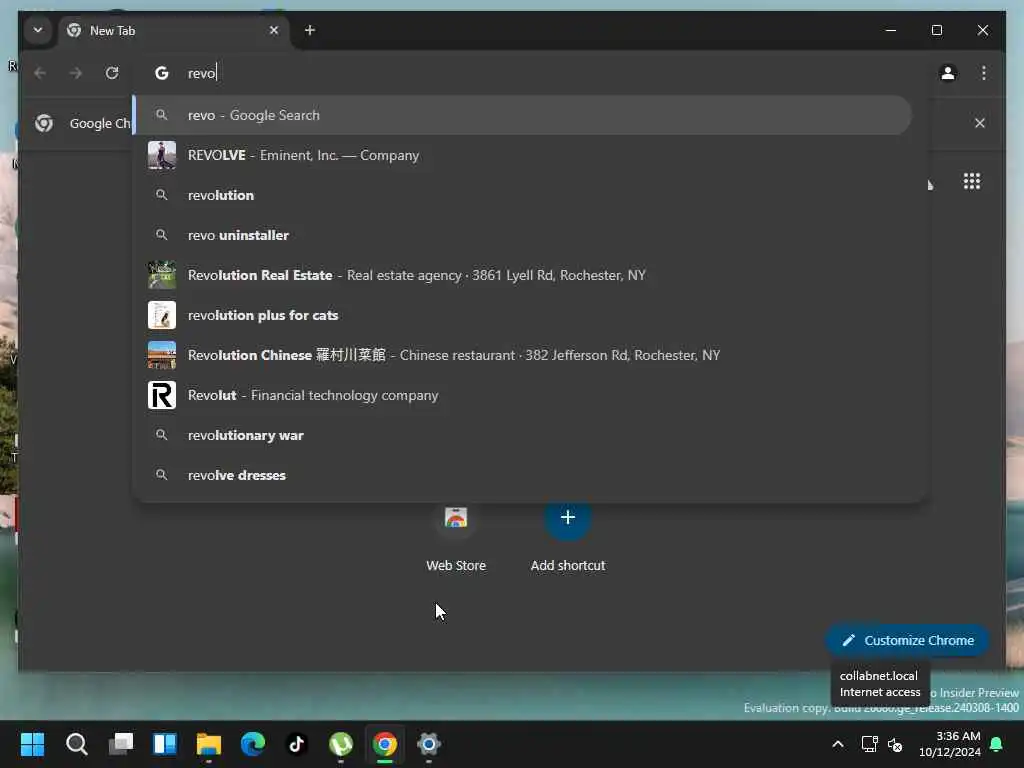Open uTorrent from the taskbar
This screenshot has width=1024, height=768.
click(341, 744)
